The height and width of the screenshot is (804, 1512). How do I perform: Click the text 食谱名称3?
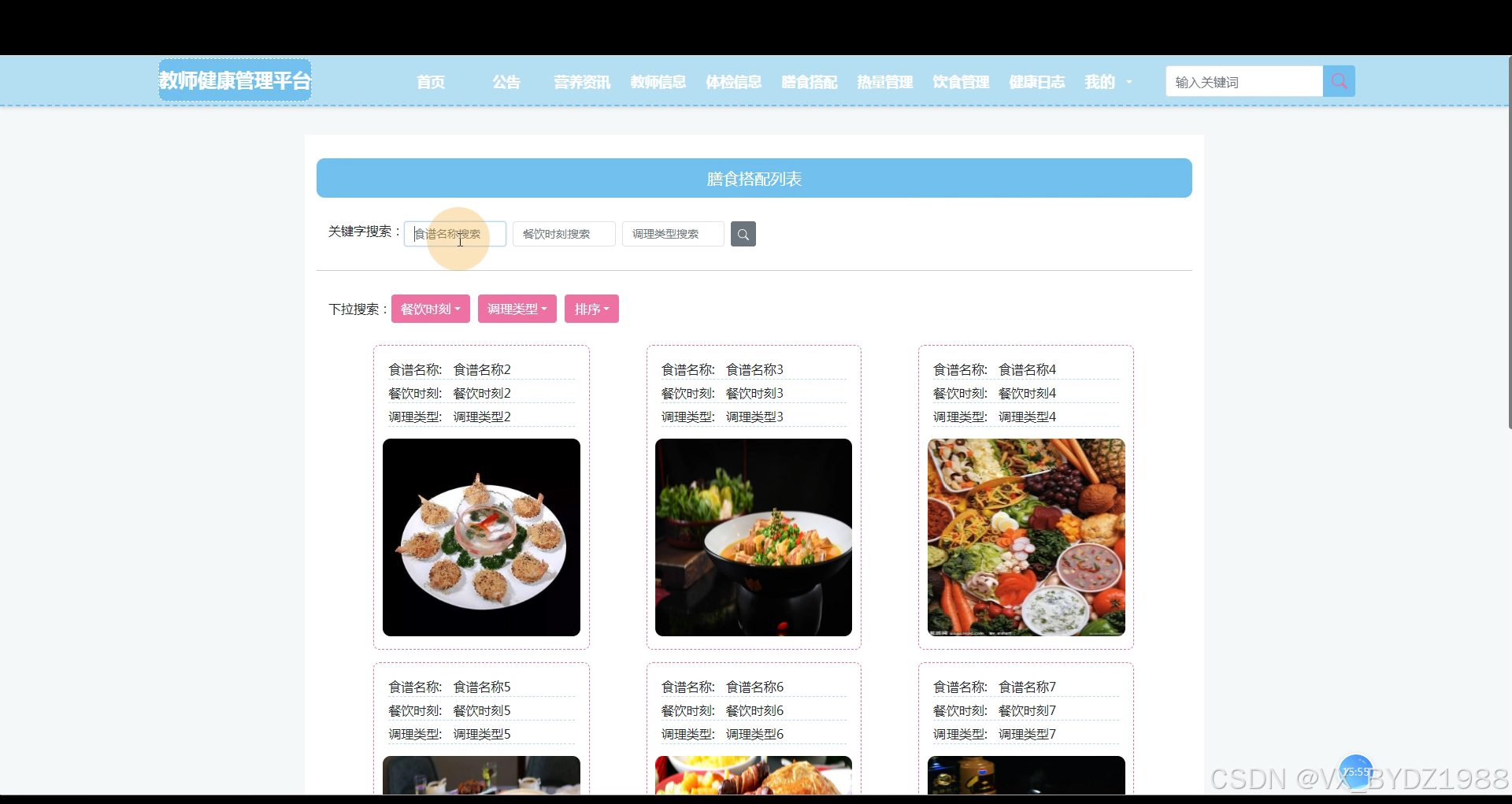click(754, 369)
